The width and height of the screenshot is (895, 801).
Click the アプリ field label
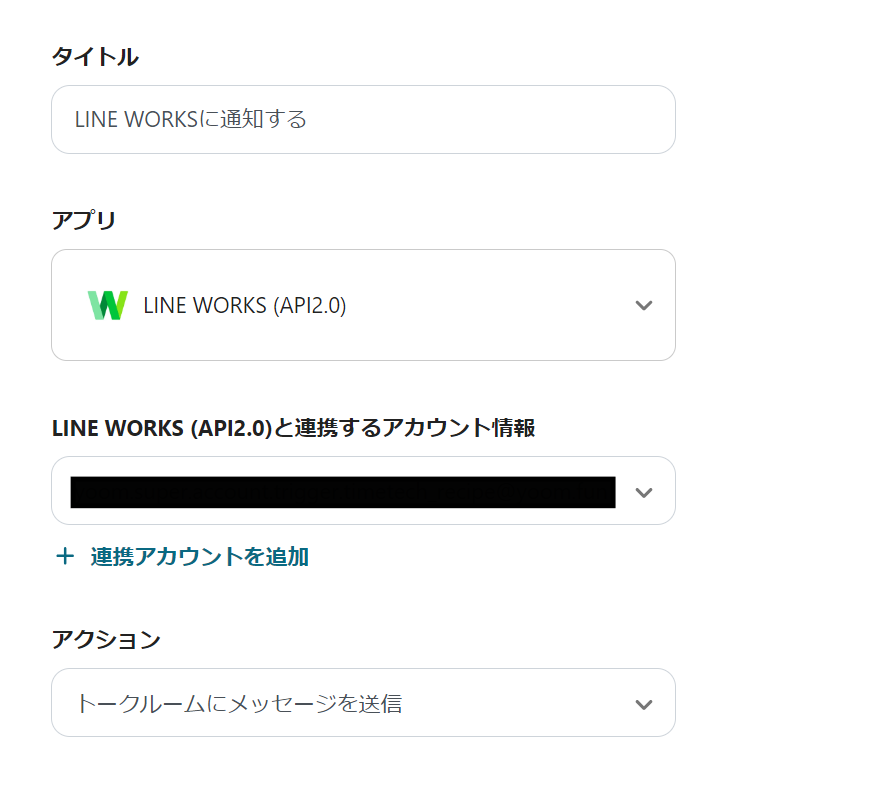[84, 220]
